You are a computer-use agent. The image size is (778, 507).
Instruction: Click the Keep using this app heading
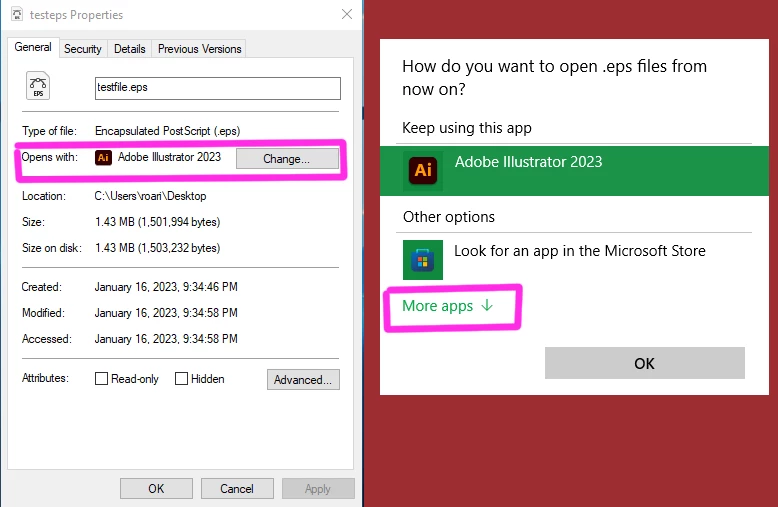[x=467, y=128]
